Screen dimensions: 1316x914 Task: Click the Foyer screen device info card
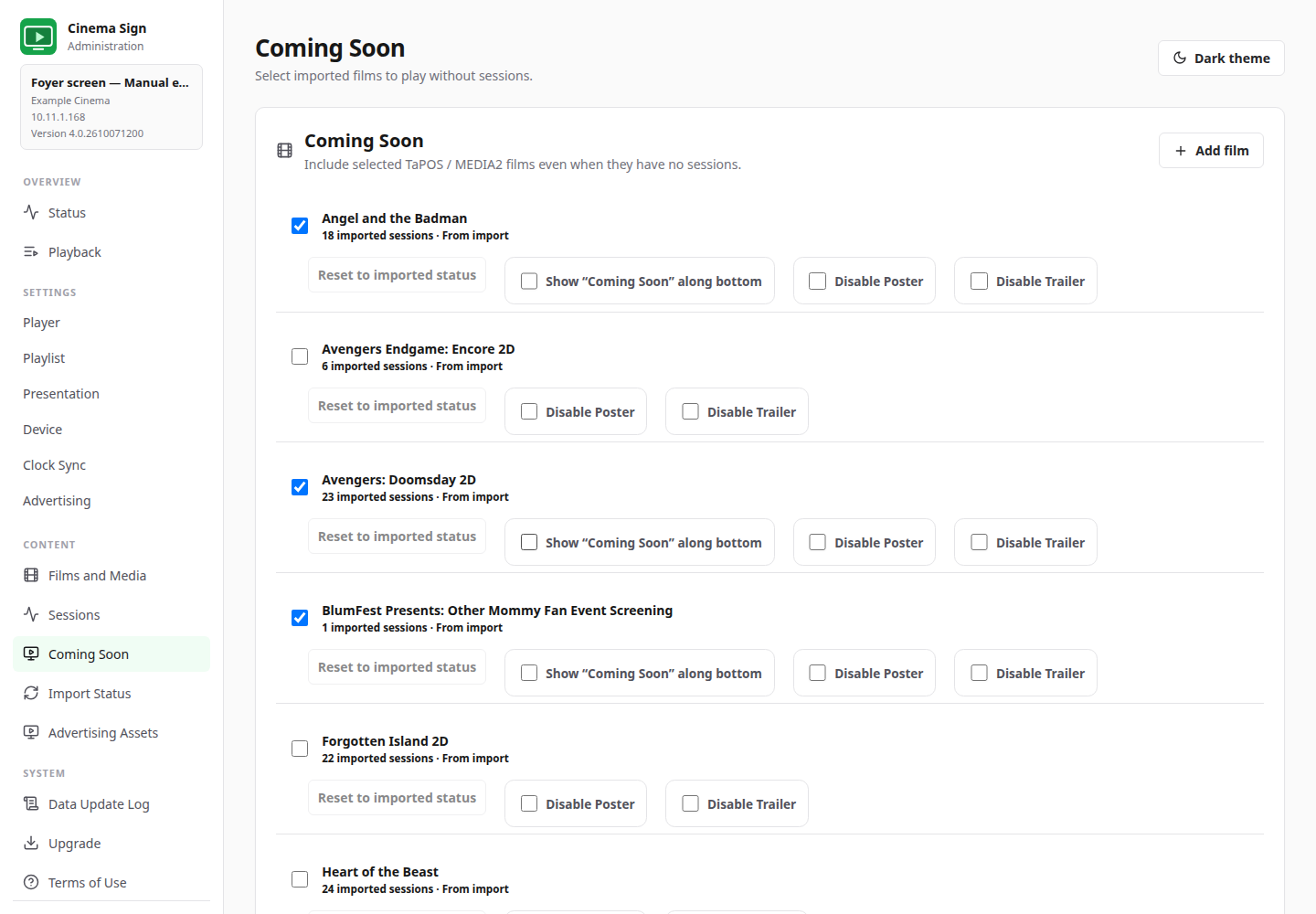coord(111,107)
